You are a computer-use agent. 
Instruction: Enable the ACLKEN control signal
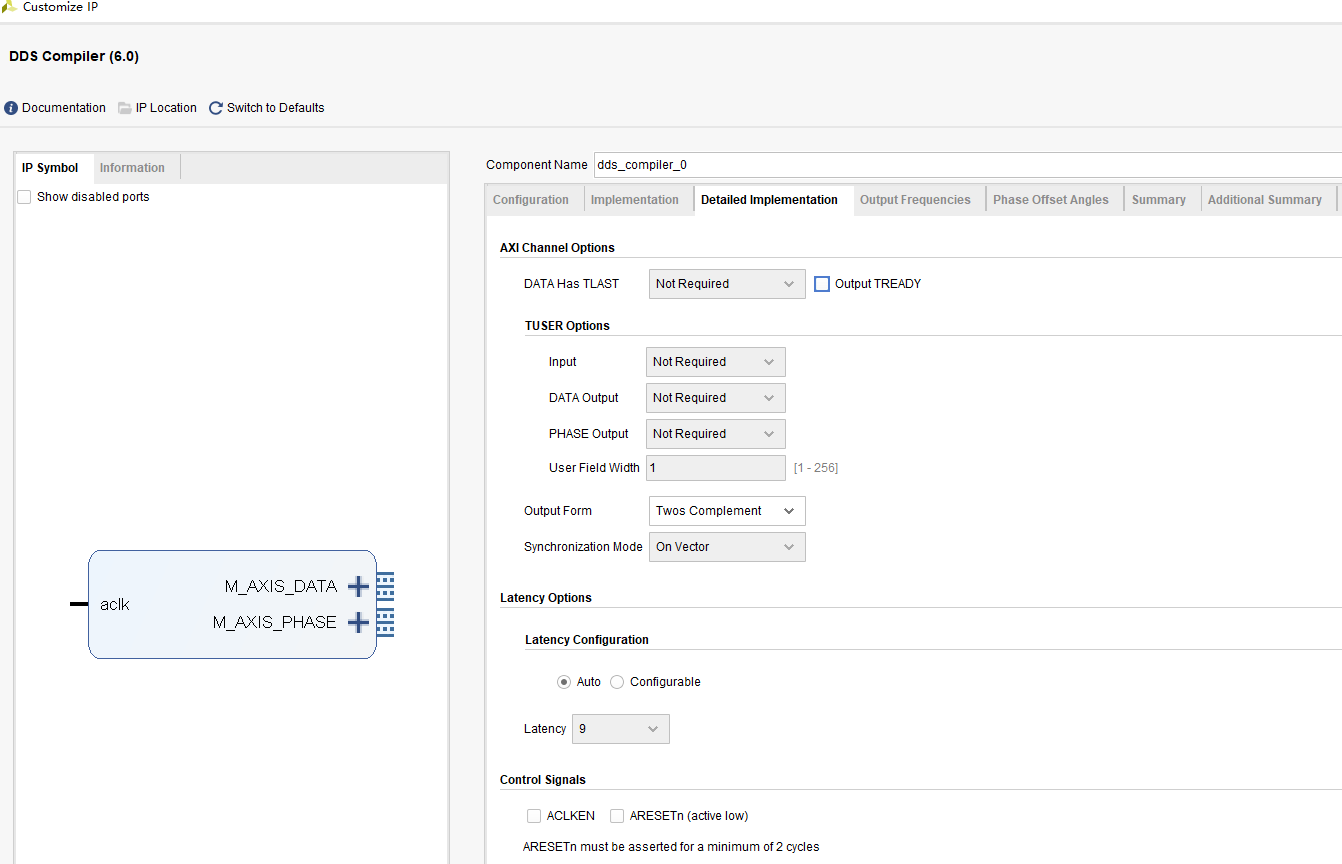coord(534,816)
